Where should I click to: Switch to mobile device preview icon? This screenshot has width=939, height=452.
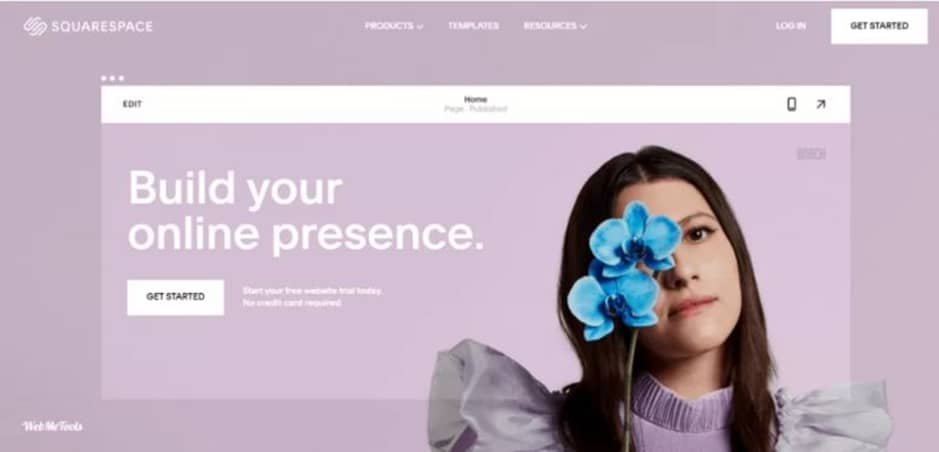pos(791,104)
